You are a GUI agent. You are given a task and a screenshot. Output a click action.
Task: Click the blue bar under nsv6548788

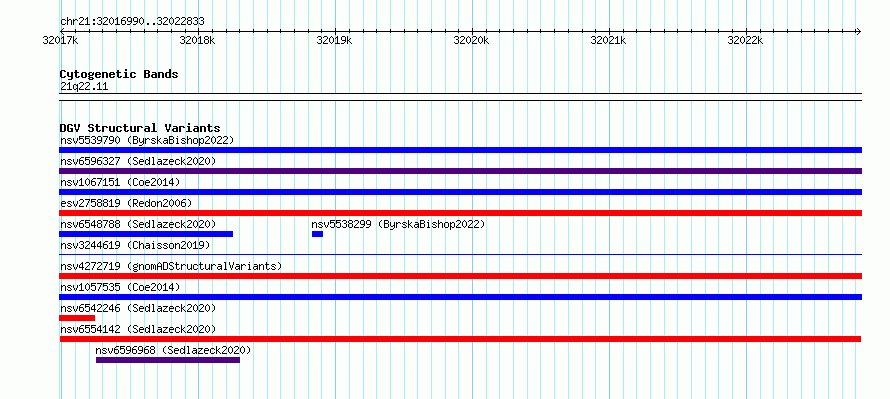pos(146,234)
